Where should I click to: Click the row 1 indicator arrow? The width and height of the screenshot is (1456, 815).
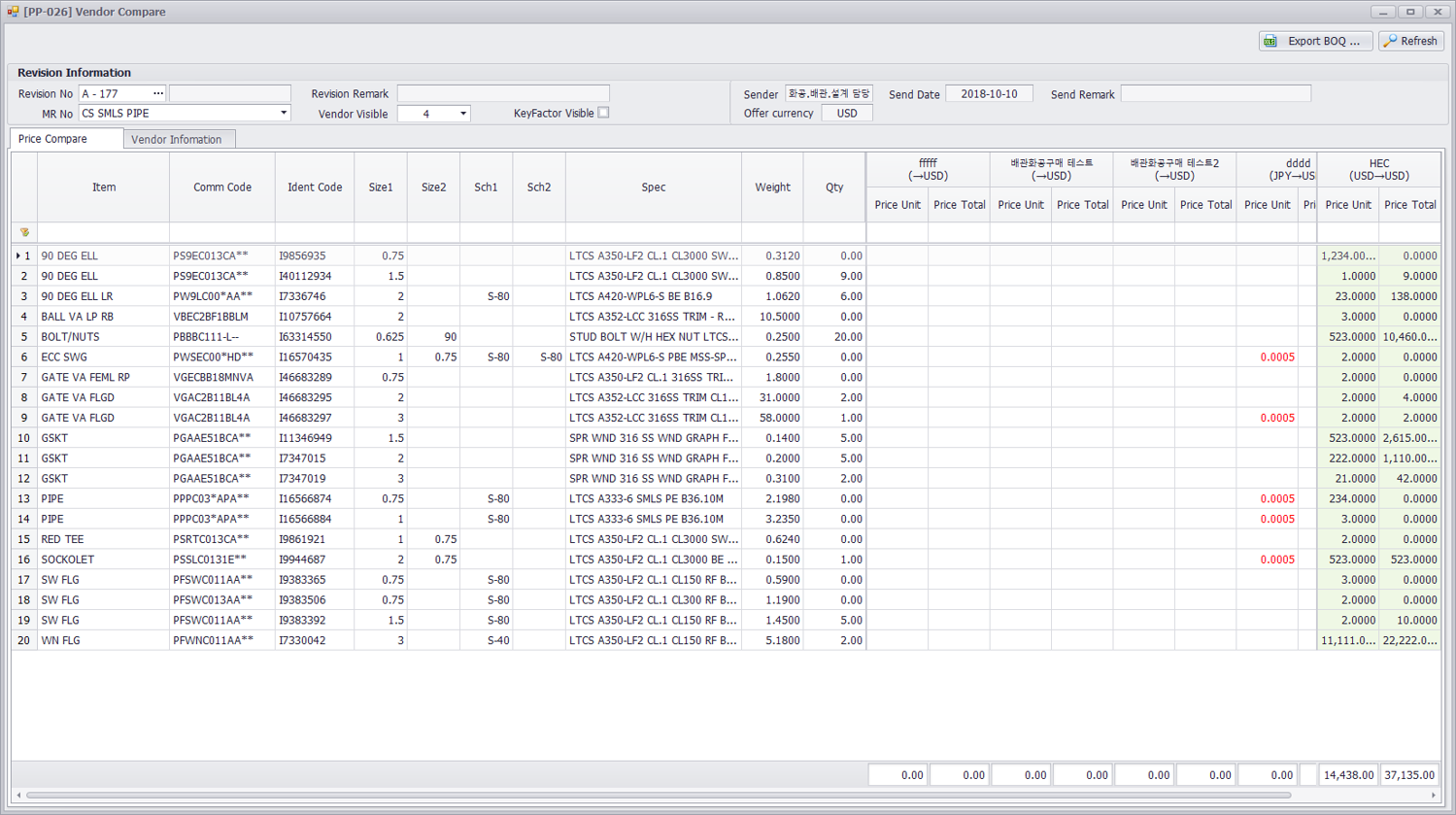(x=17, y=256)
